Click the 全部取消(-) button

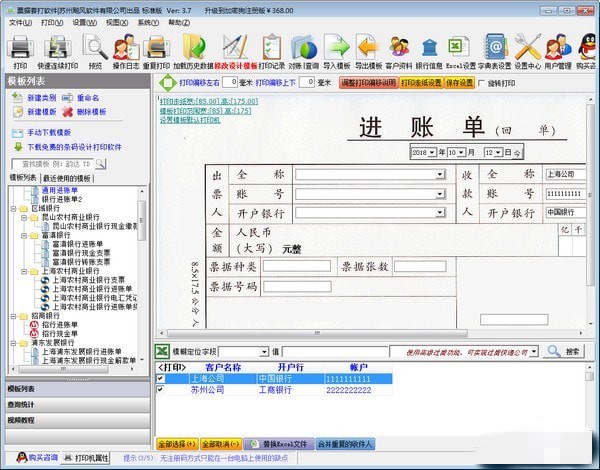tap(221, 444)
